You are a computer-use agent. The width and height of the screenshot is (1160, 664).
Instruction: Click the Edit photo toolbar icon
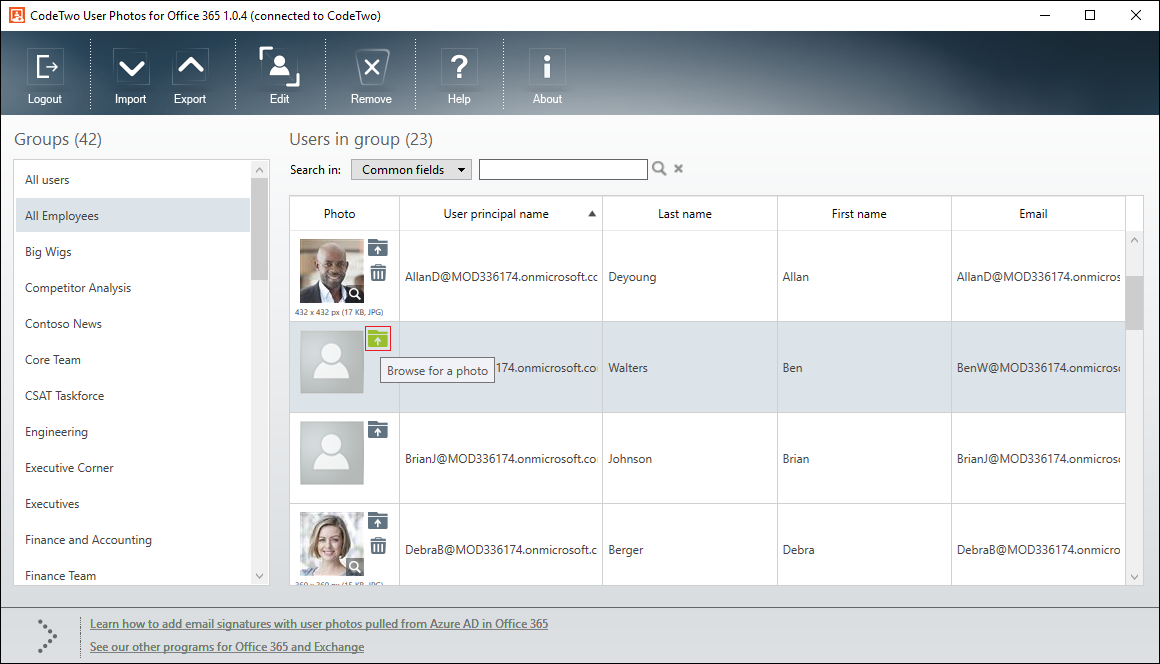[279, 67]
